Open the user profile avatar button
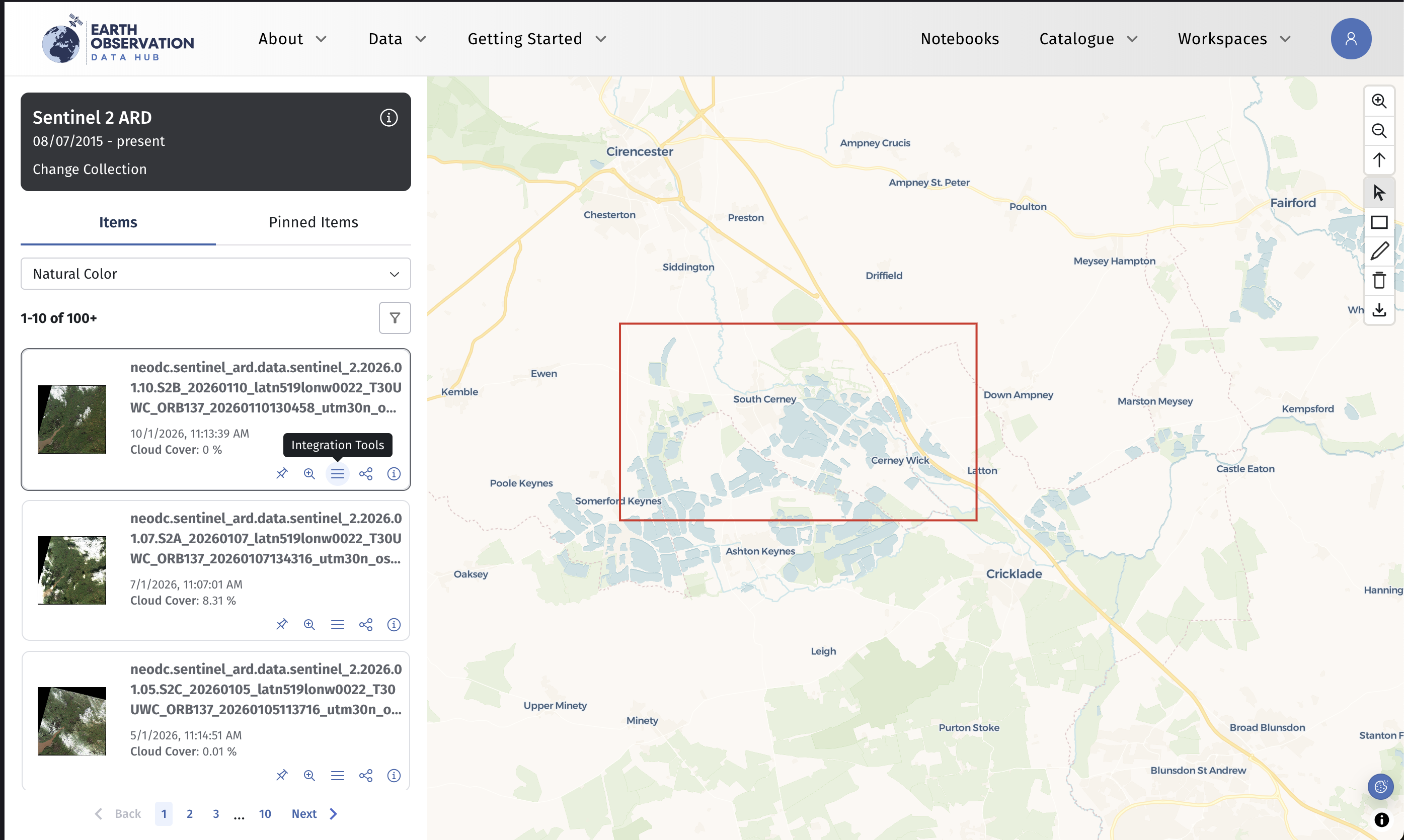Image resolution: width=1404 pixels, height=840 pixels. [x=1350, y=39]
